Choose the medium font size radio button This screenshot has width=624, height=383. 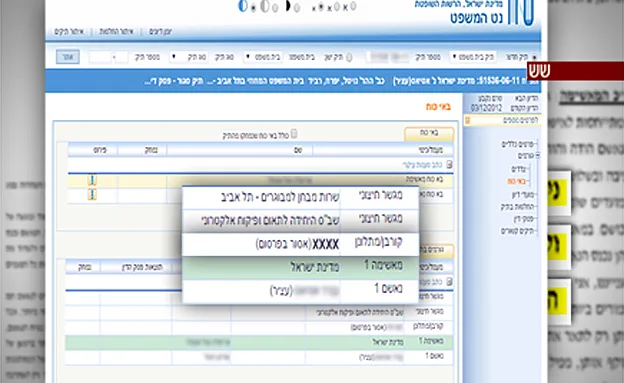337,7
